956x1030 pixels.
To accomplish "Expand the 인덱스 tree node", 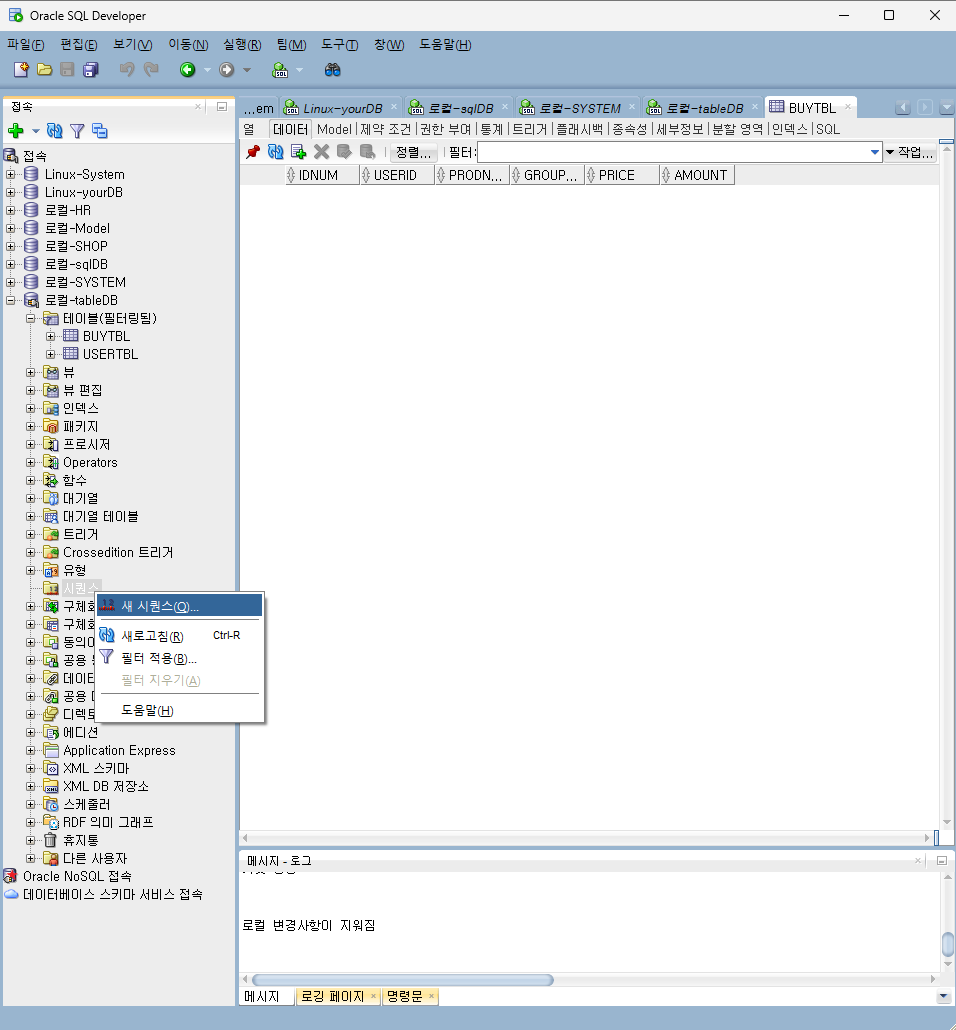I will 30,409.
